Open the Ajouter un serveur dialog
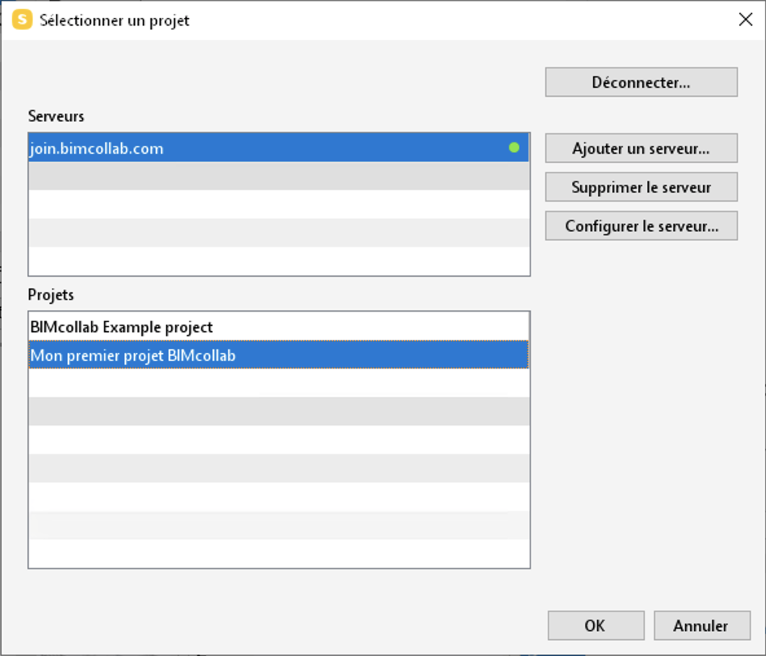Viewport: 766px width, 656px height. pos(641,148)
